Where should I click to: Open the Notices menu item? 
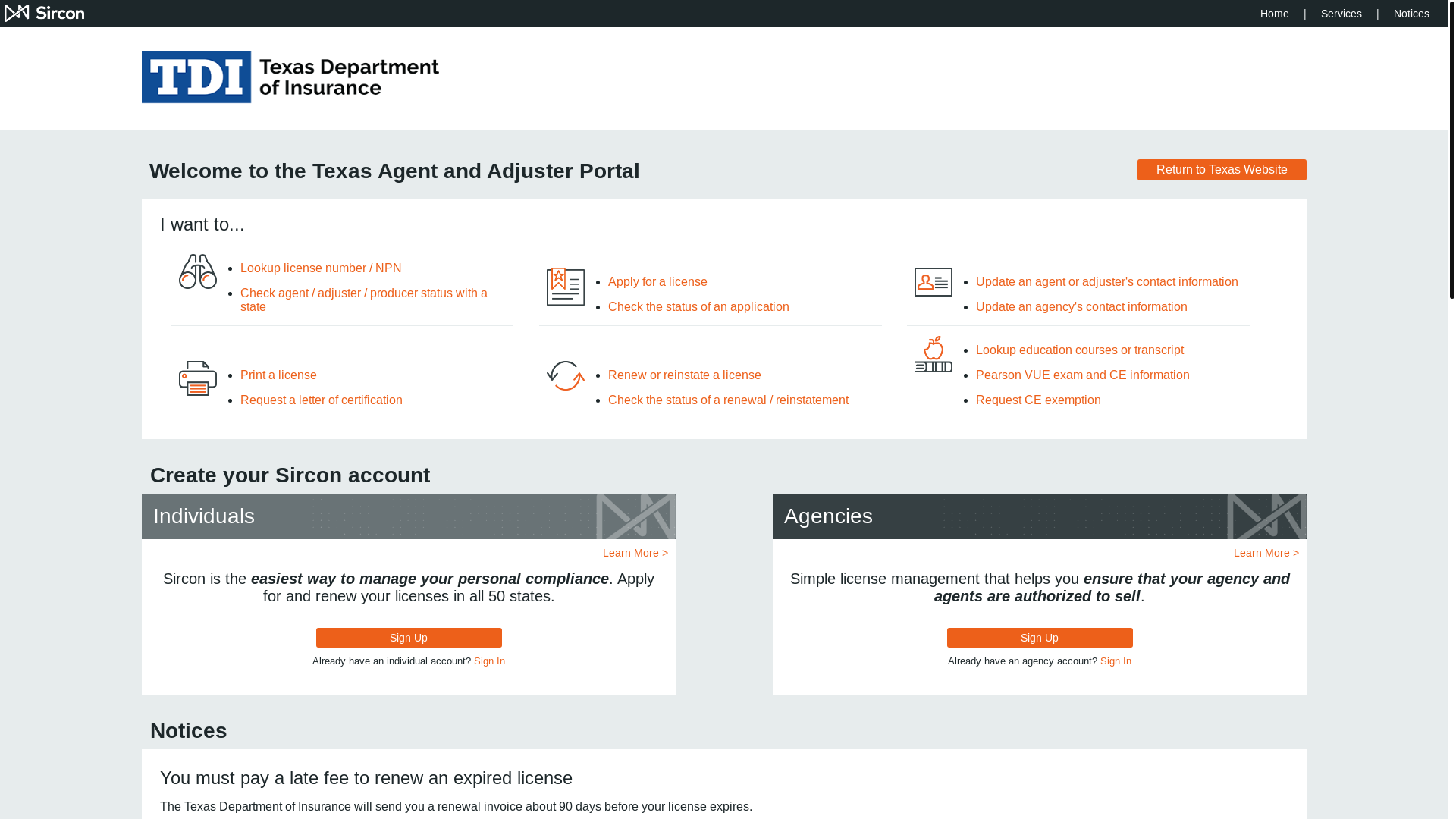tap(1411, 14)
